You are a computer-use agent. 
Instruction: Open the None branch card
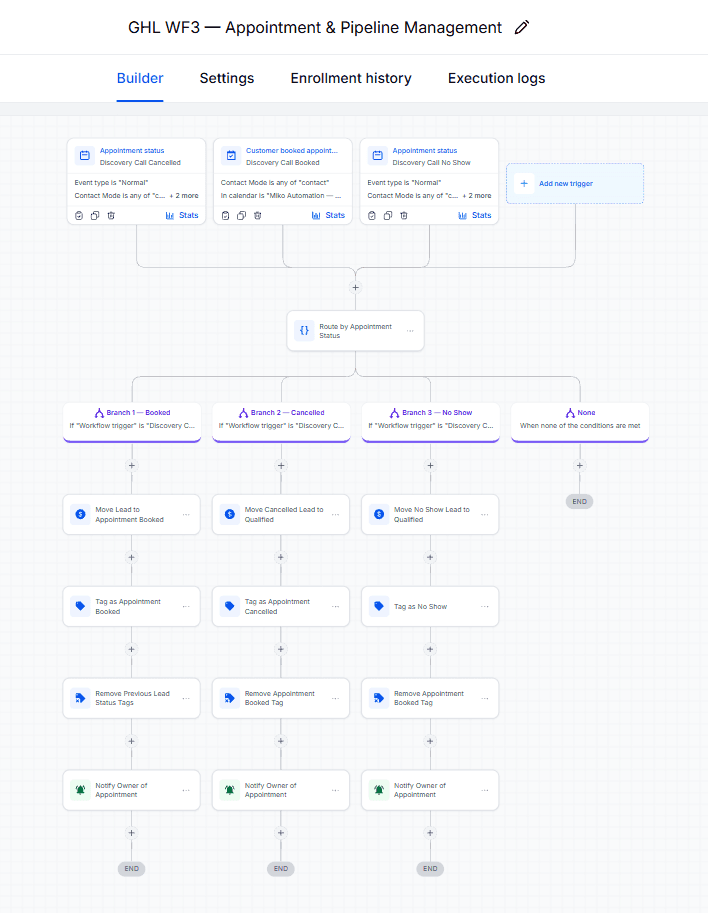click(x=580, y=422)
